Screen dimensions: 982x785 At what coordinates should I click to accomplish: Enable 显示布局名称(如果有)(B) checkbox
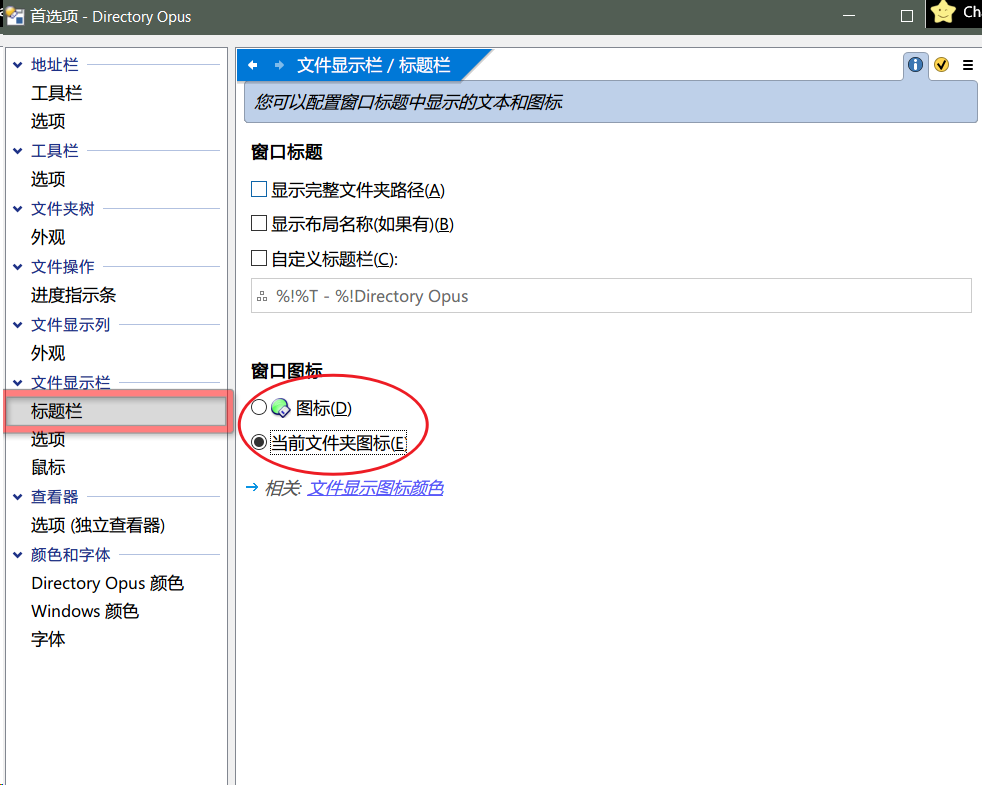(259, 223)
